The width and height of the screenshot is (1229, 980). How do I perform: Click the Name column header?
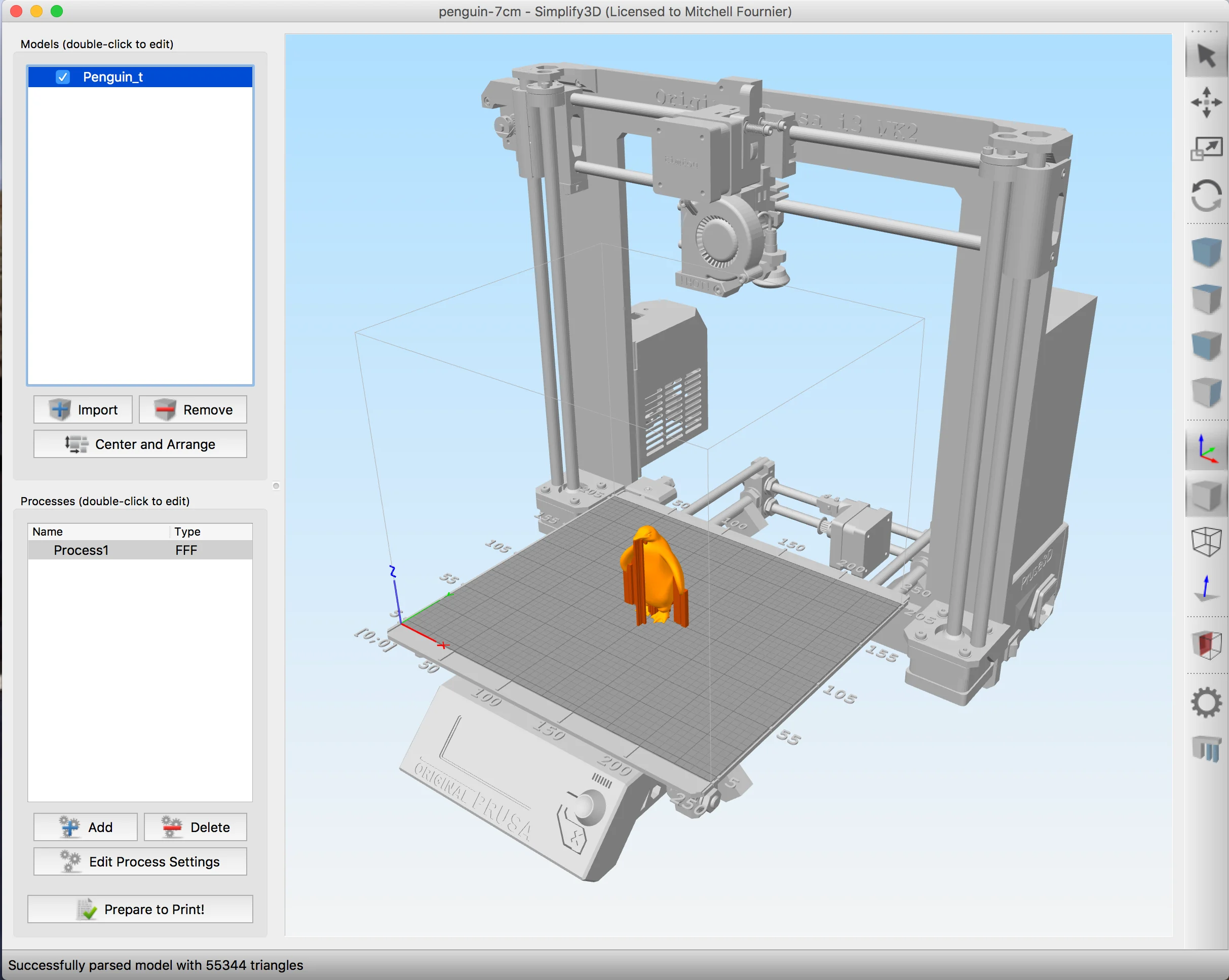(99, 532)
